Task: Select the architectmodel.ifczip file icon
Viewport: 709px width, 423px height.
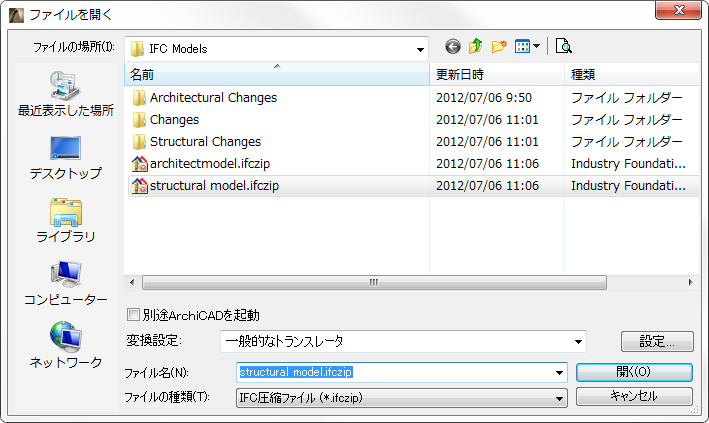Action: click(140, 164)
